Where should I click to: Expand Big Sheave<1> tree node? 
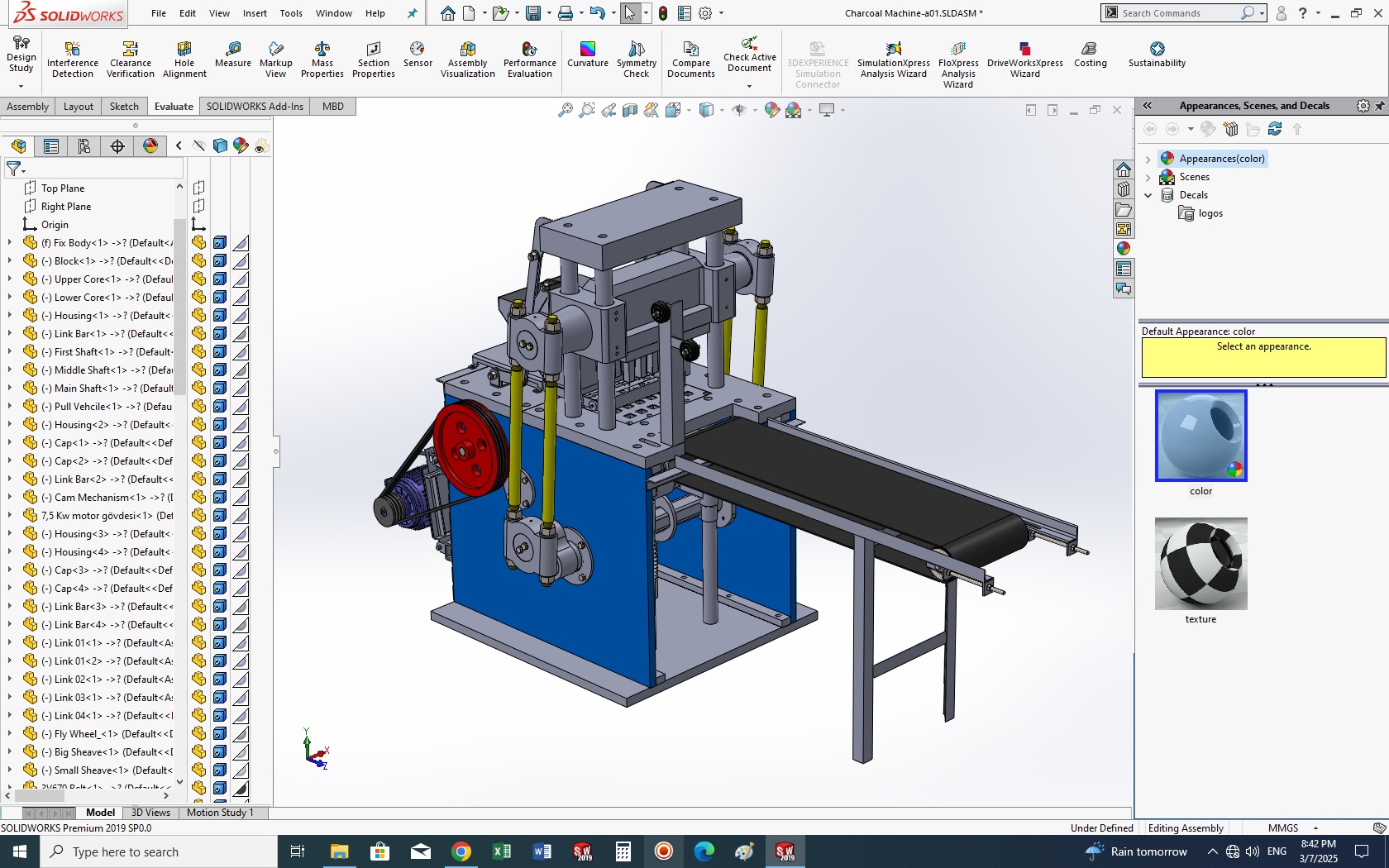(9, 751)
